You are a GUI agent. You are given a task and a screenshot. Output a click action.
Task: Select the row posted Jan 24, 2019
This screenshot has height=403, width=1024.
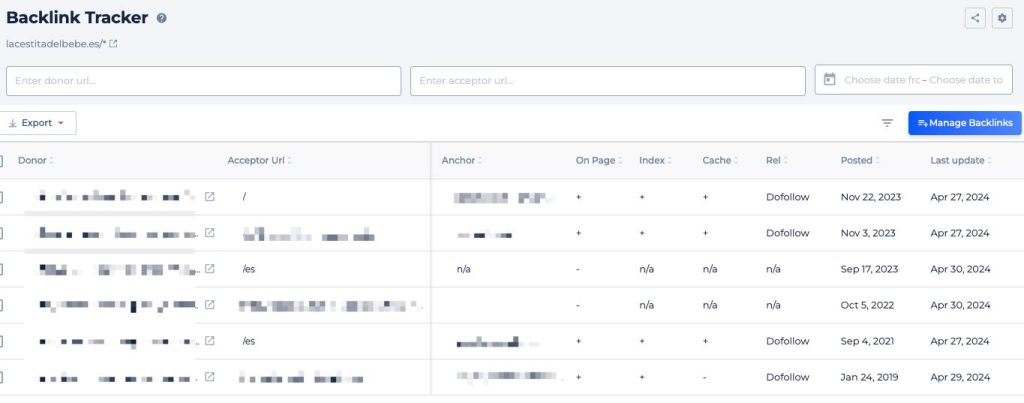[1, 376]
